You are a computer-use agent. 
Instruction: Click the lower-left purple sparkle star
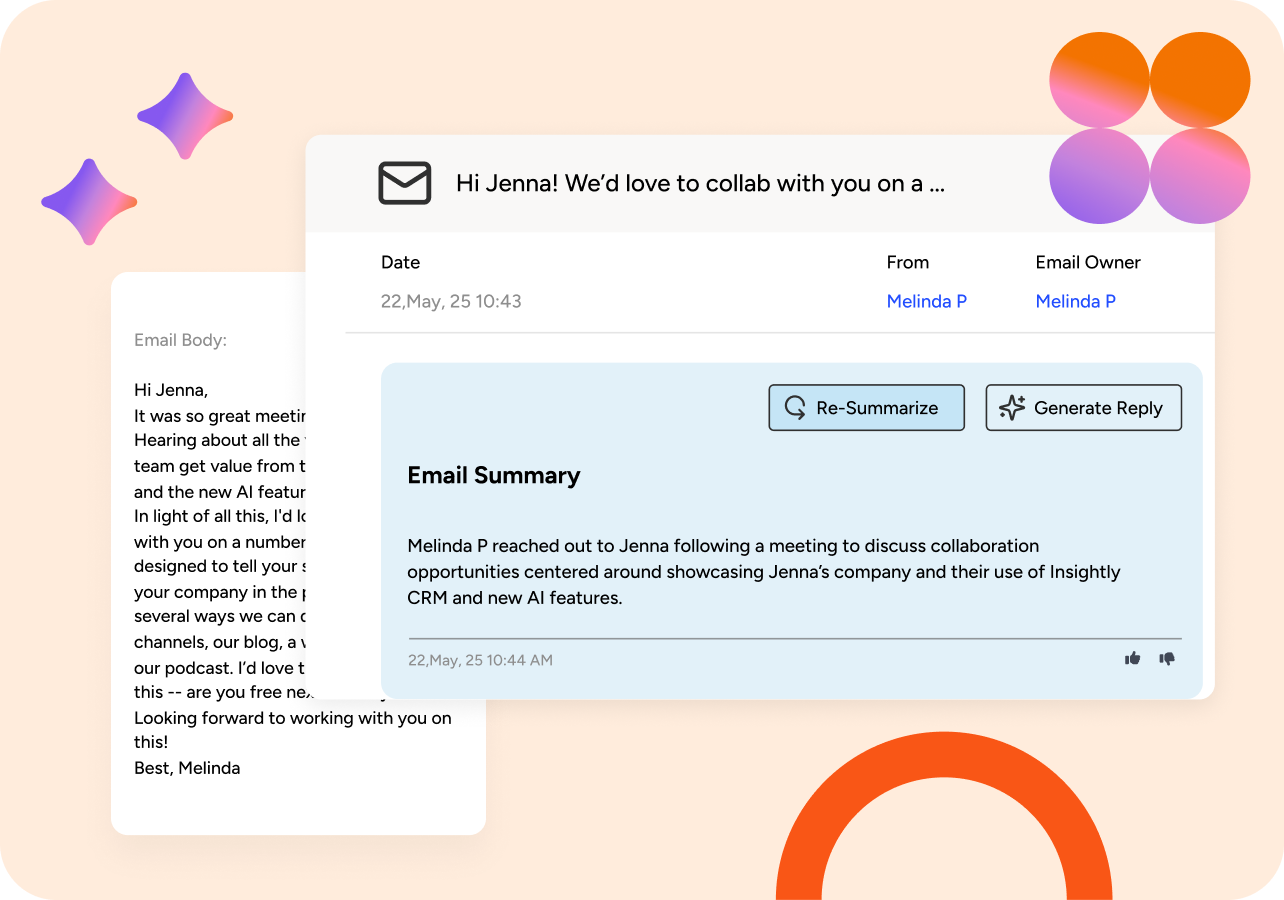[89, 202]
